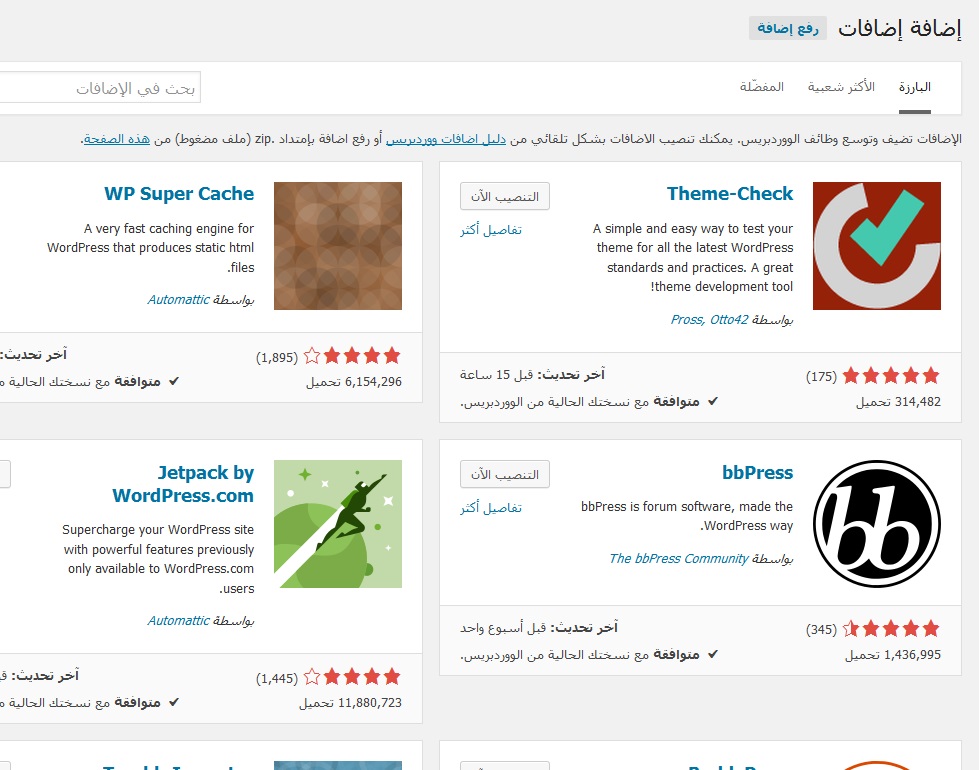
Task: Click the قبل أسبوع واحد last-updated text
Action: coord(503,628)
